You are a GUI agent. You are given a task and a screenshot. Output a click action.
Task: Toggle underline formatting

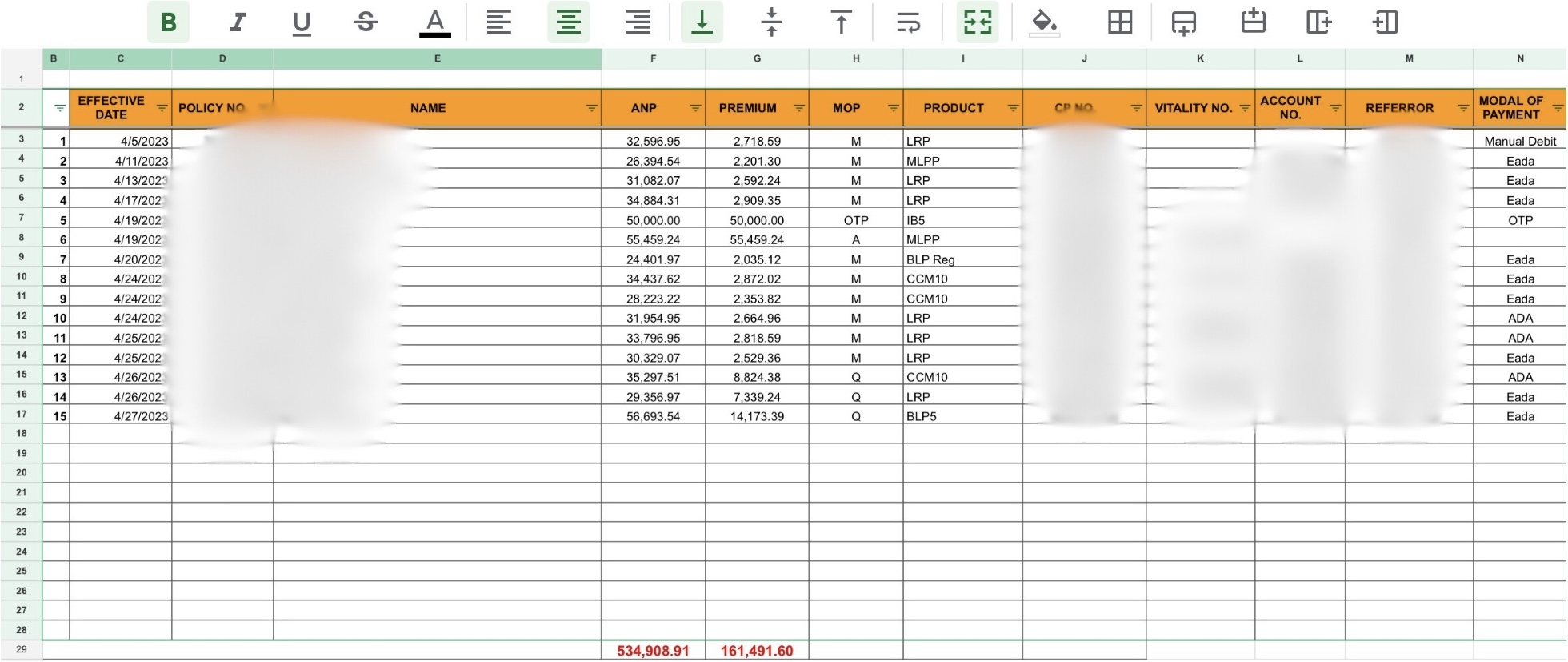[302, 22]
